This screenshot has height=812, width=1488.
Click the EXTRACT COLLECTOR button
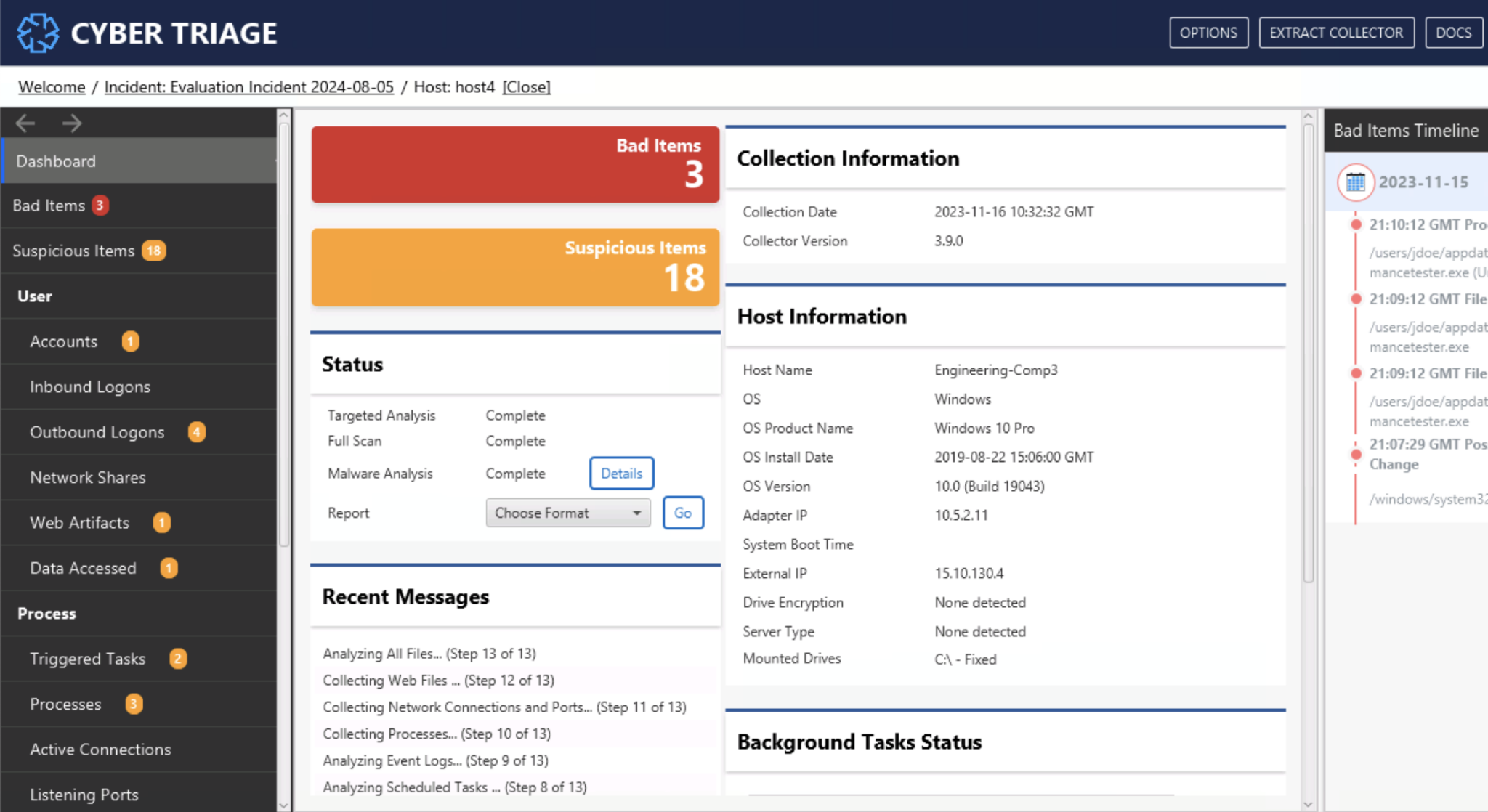click(x=1336, y=32)
